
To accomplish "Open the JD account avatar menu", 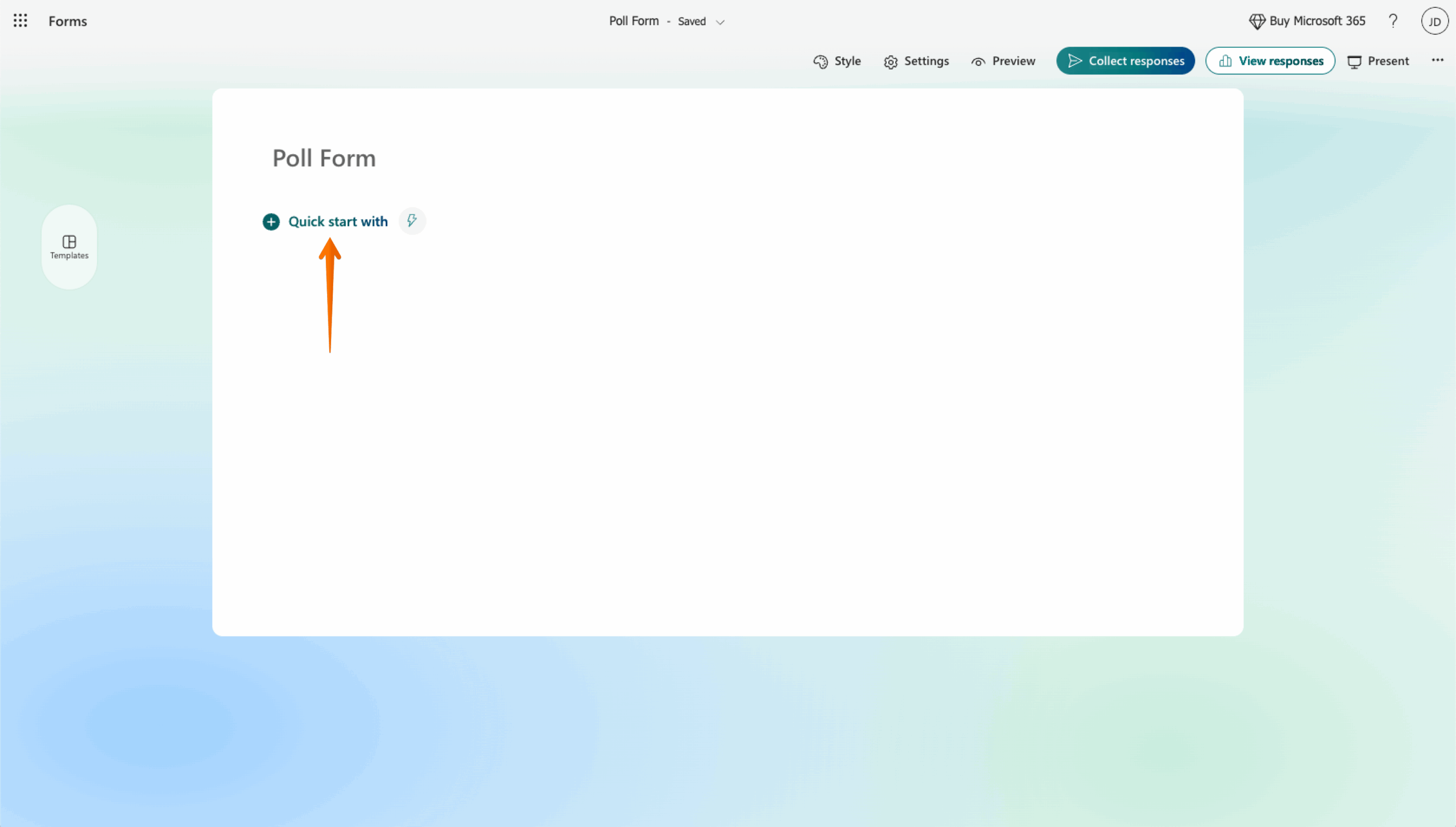I will coord(1434,21).
